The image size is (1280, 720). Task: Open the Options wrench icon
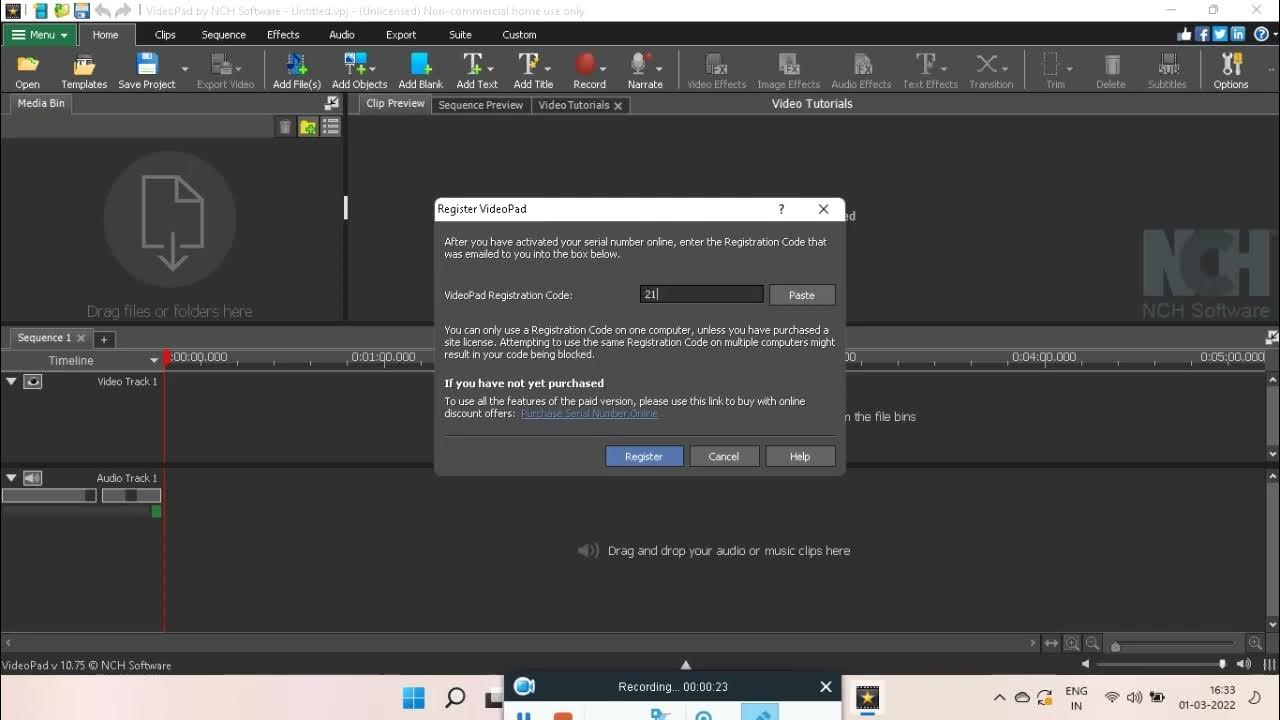pos(1231,65)
